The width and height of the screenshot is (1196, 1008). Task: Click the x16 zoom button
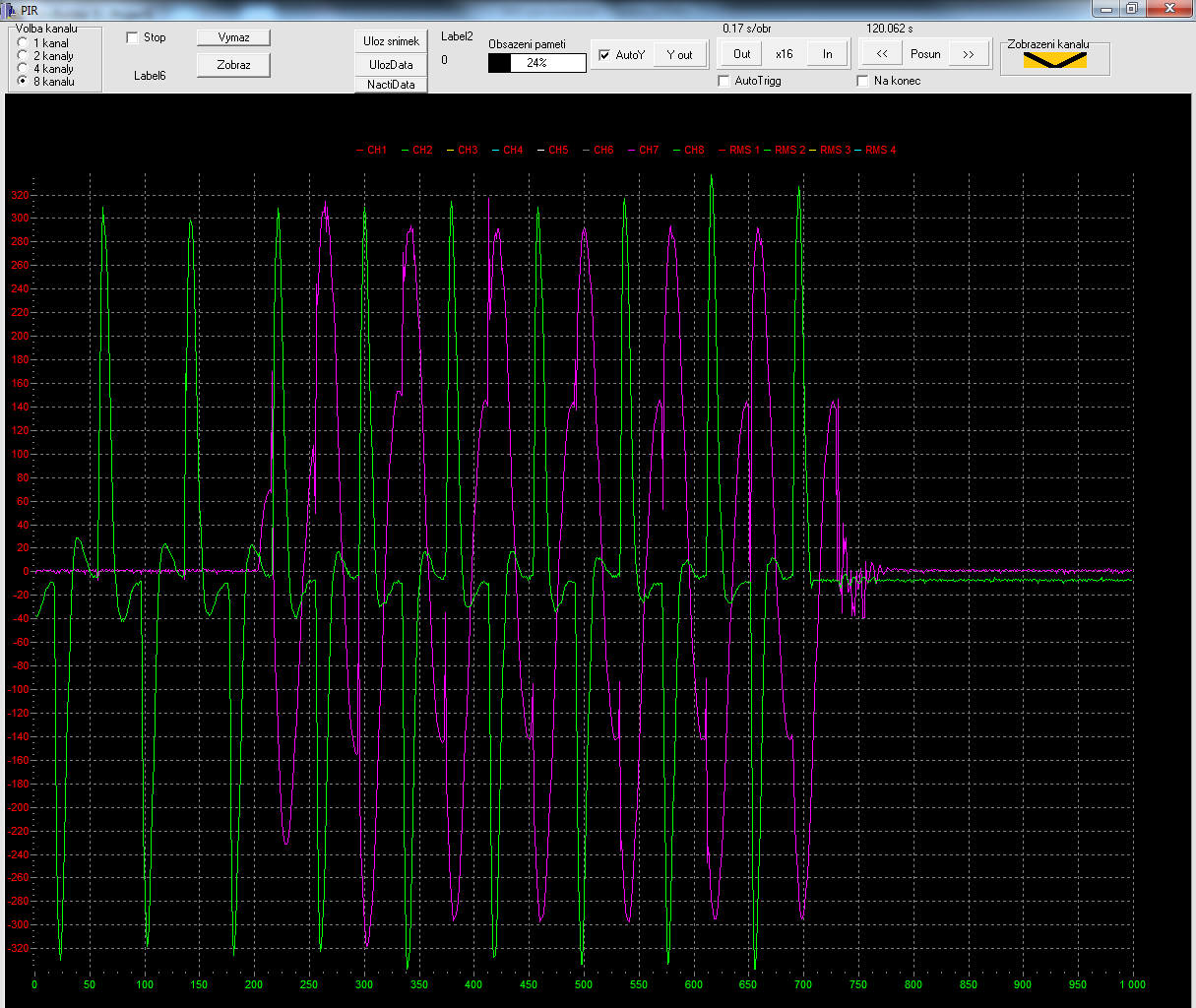785,54
